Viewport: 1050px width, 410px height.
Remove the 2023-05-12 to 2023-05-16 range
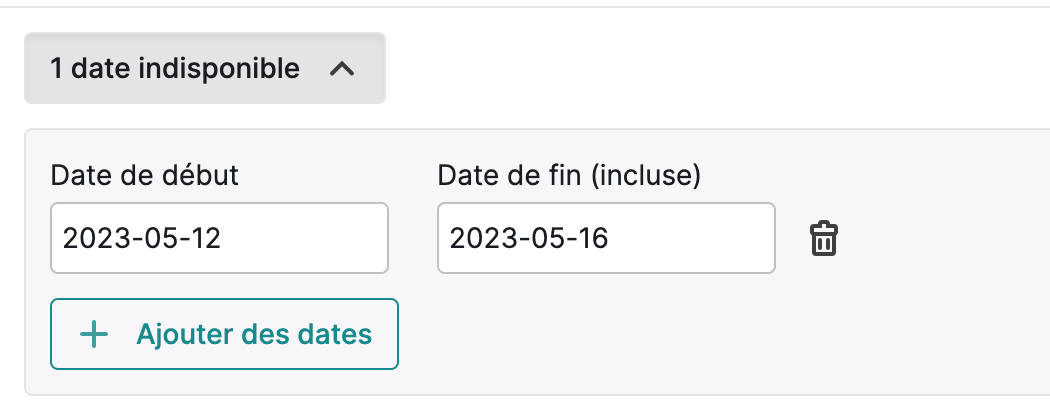(x=824, y=238)
